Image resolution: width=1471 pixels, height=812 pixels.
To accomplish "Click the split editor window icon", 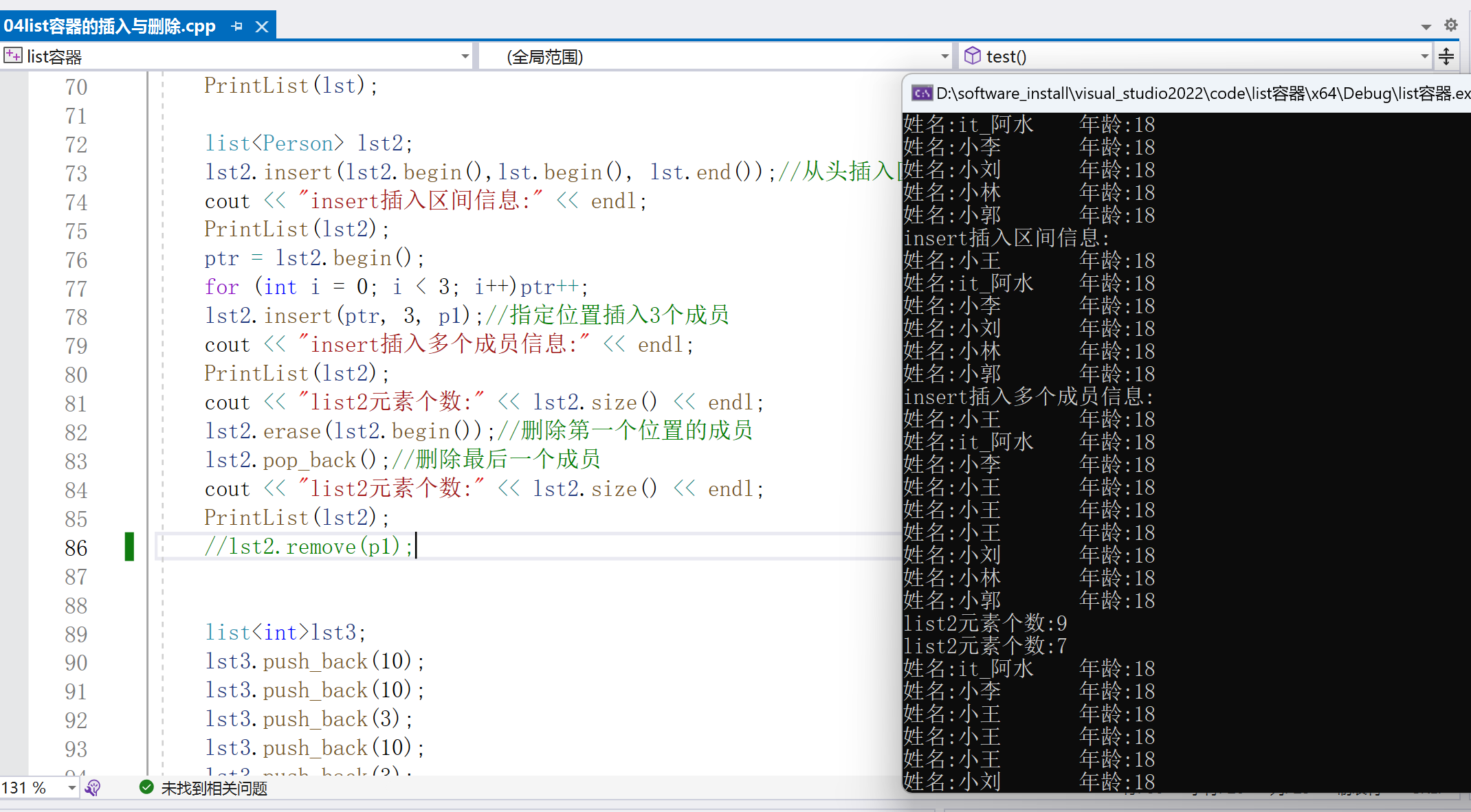I will pyautogui.click(x=1446, y=56).
